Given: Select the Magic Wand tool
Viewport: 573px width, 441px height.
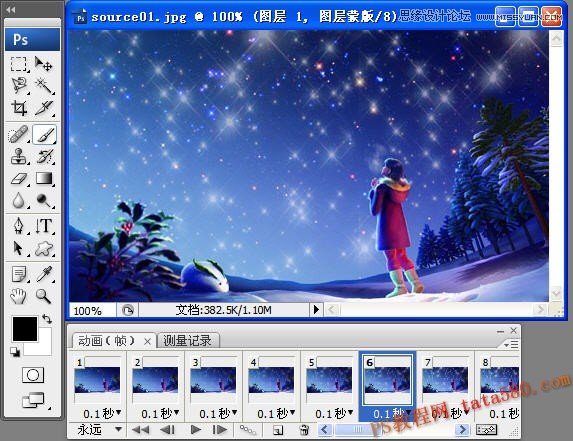Looking at the screenshot, I should [43, 85].
